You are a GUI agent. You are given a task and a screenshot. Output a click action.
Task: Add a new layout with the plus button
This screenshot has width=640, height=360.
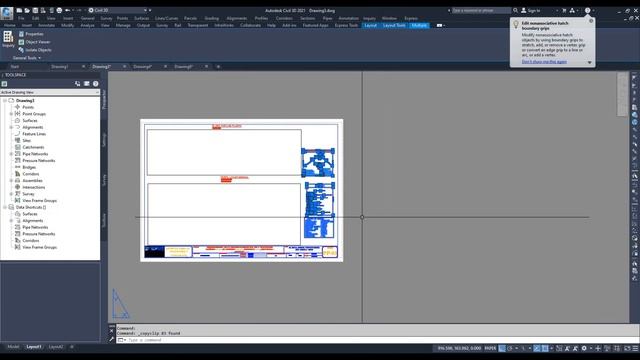[72, 347]
